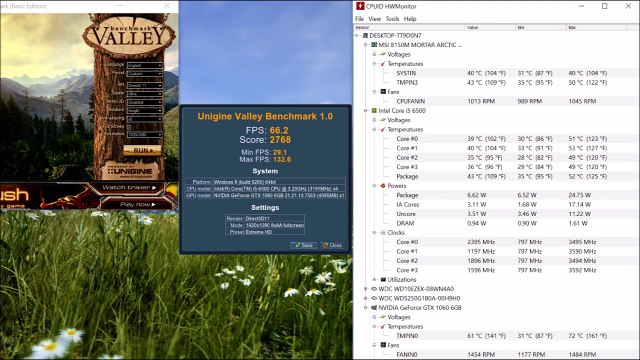Click the CPUID HWMonitor title bar icon
The height and width of the screenshot is (360, 640).
(x=360, y=6)
